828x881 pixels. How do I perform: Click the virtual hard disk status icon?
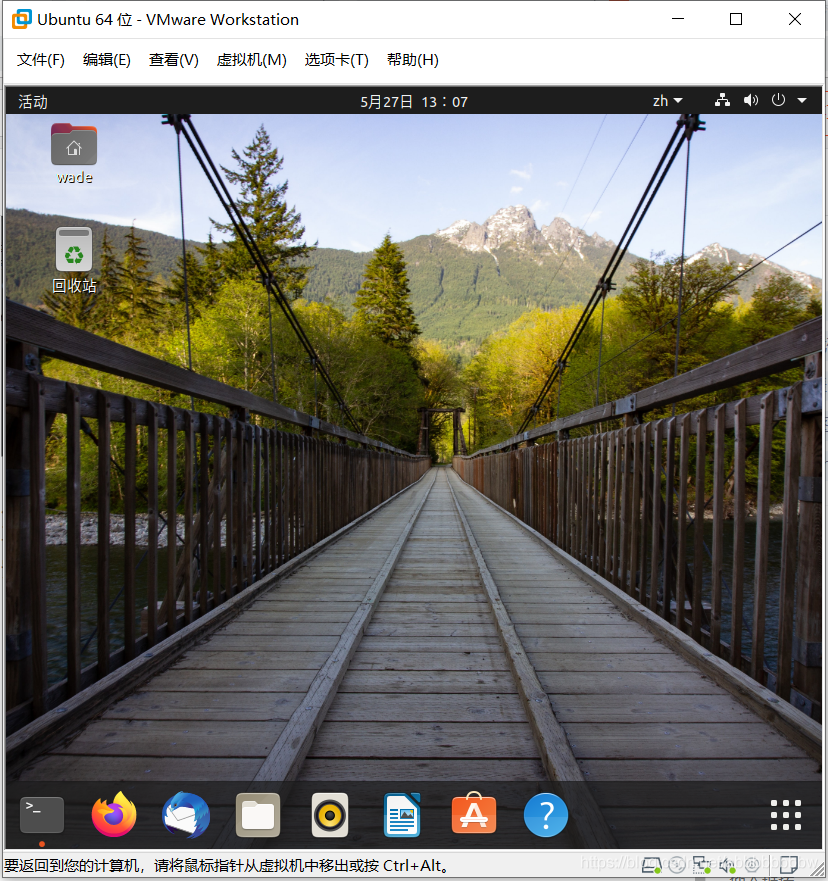(651, 864)
